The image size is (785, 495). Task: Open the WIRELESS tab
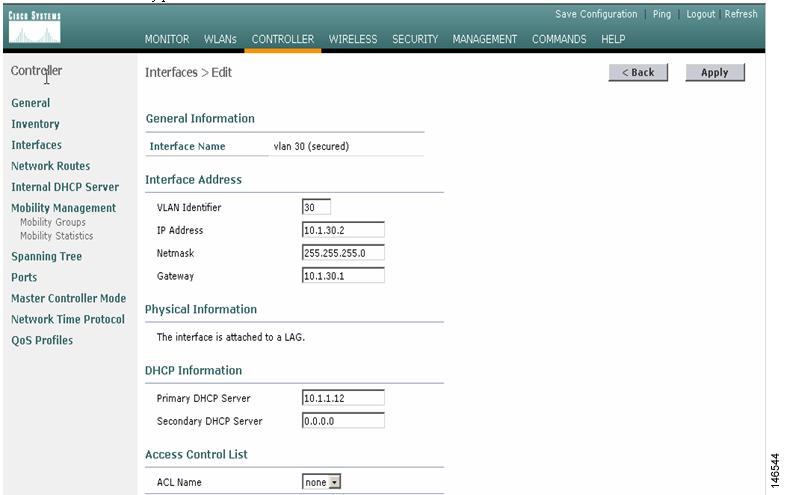[352, 39]
